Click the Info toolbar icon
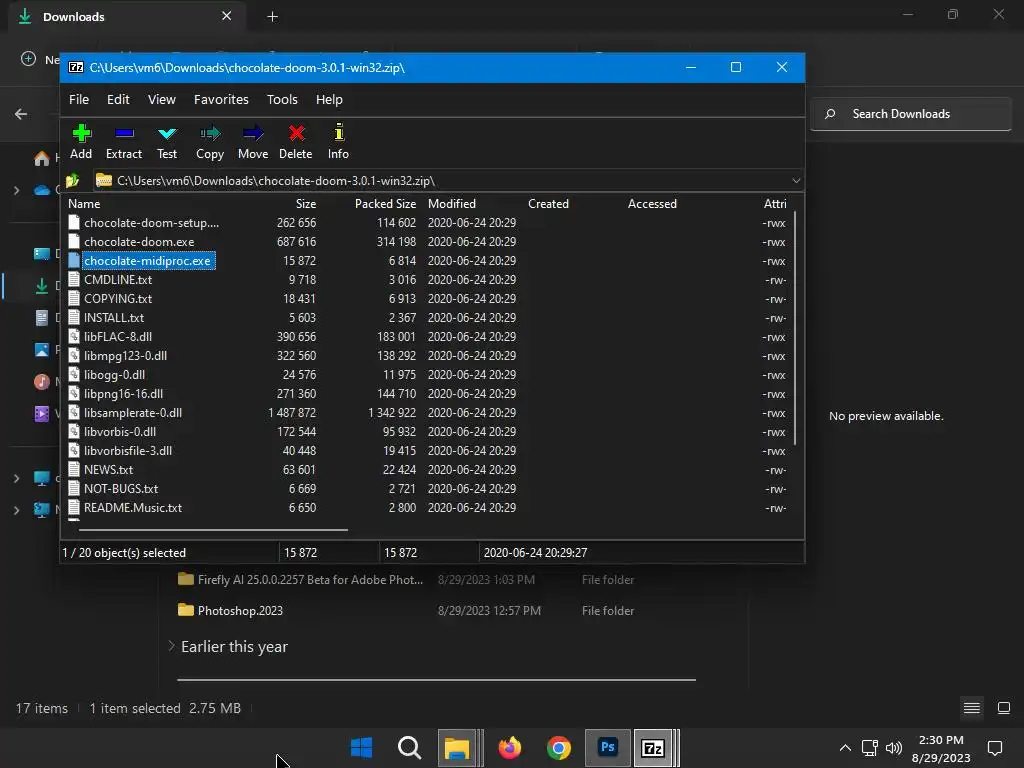The height and width of the screenshot is (768, 1024). (x=338, y=133)
